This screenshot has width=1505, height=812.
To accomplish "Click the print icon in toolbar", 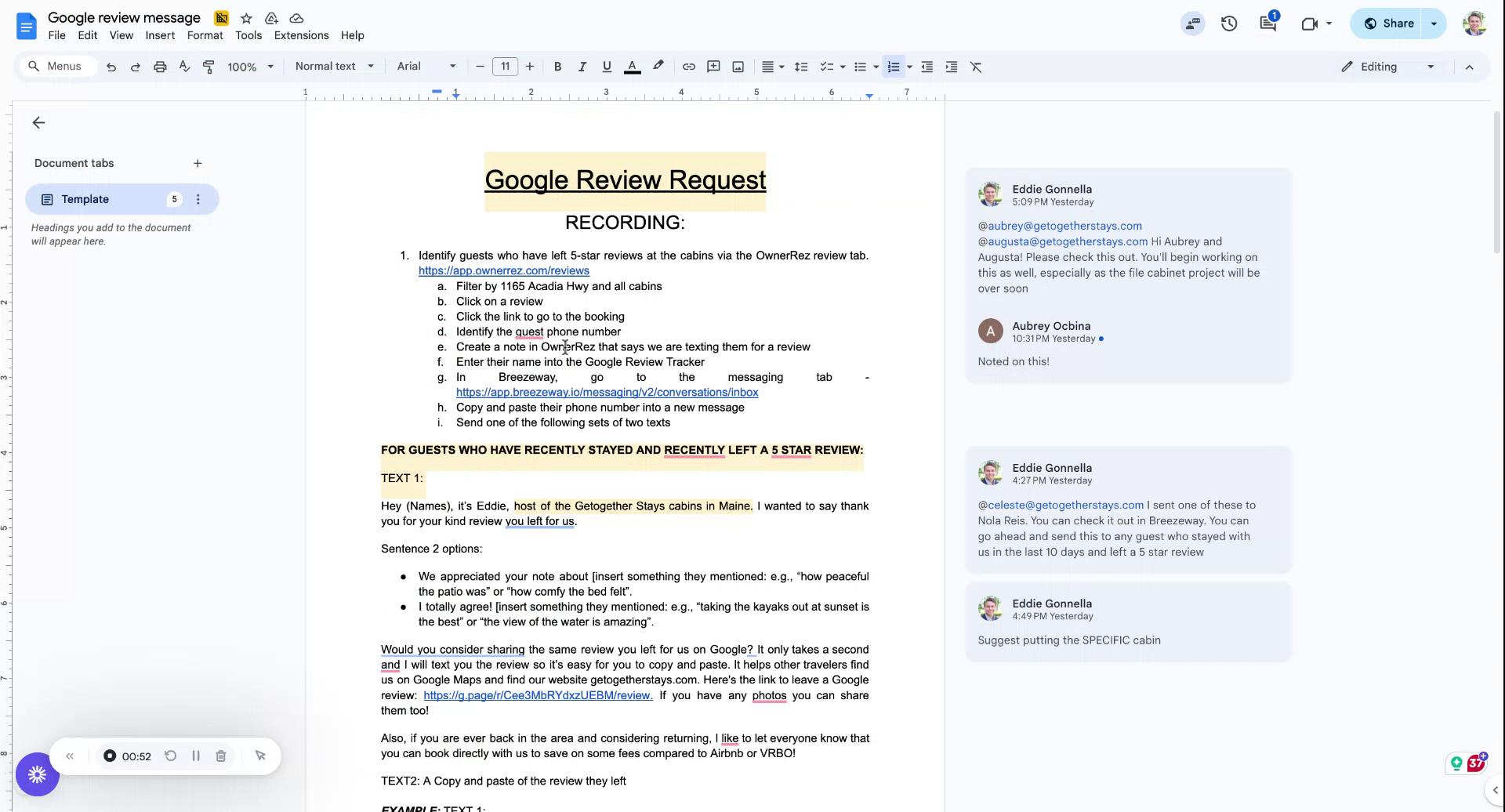I will 160,67.
